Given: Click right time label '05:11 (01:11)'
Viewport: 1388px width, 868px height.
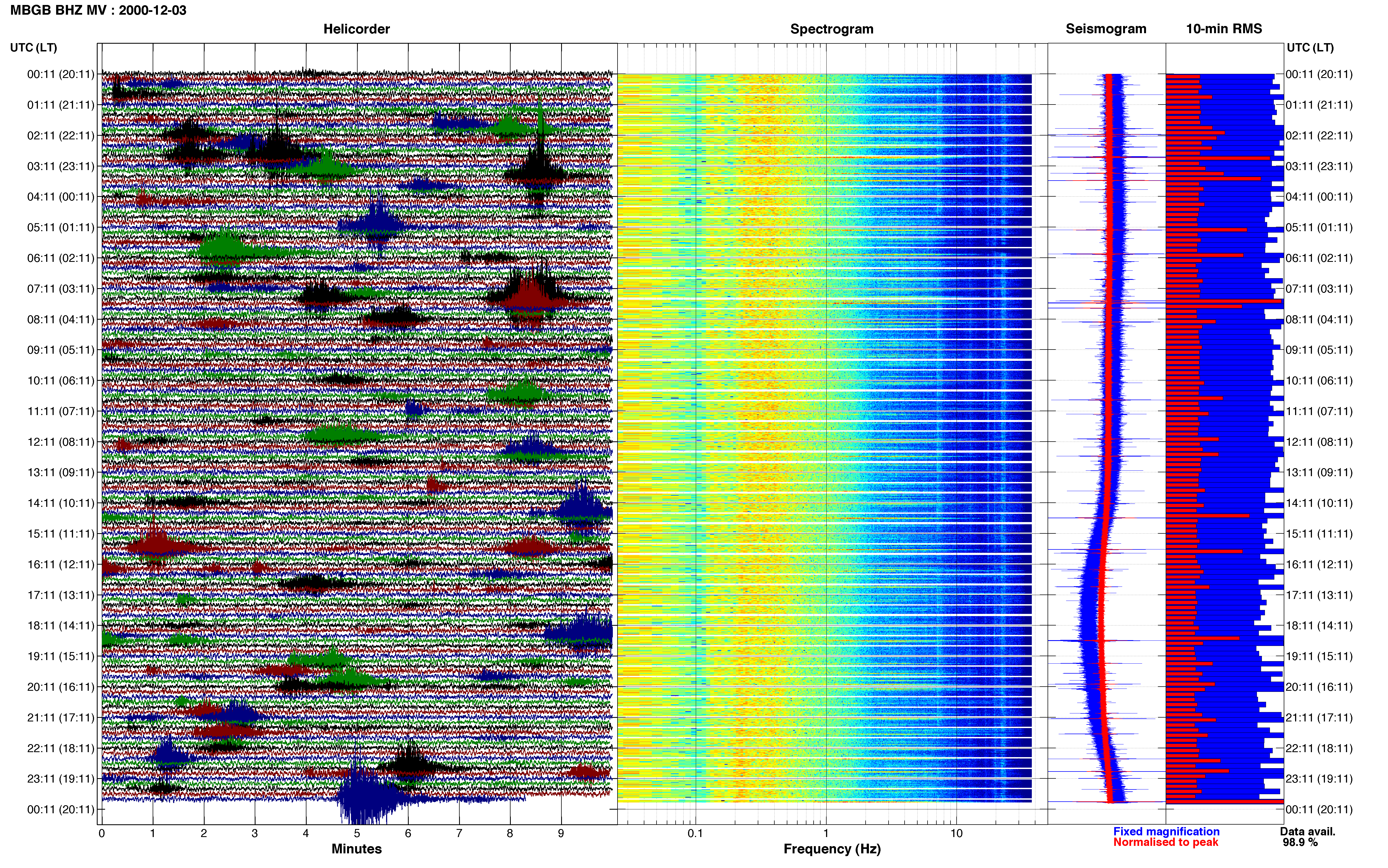Looking at the screenshot, I should click(1319, 227).
